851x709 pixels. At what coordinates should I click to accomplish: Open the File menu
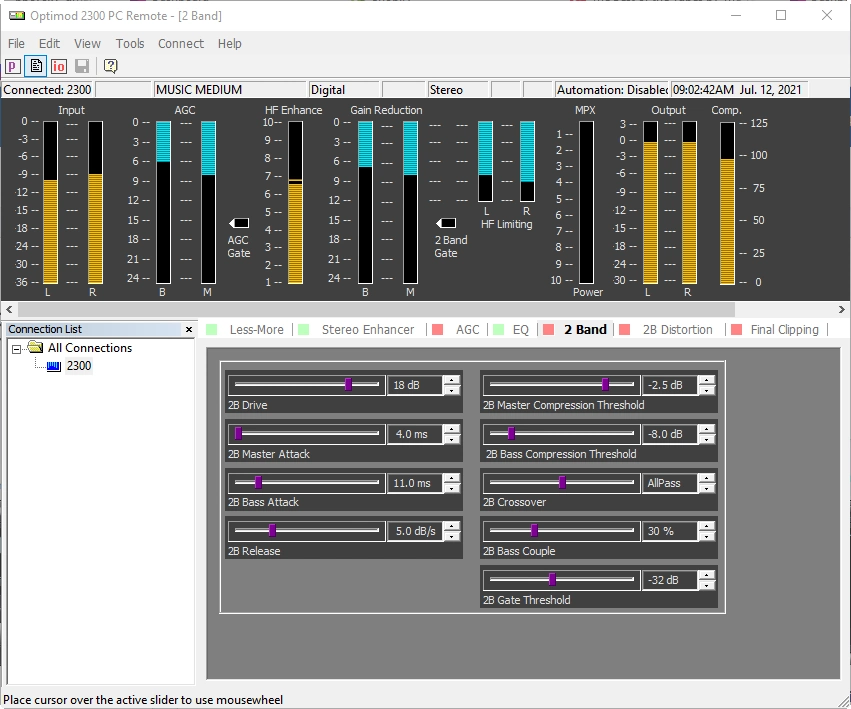point(16,43)
